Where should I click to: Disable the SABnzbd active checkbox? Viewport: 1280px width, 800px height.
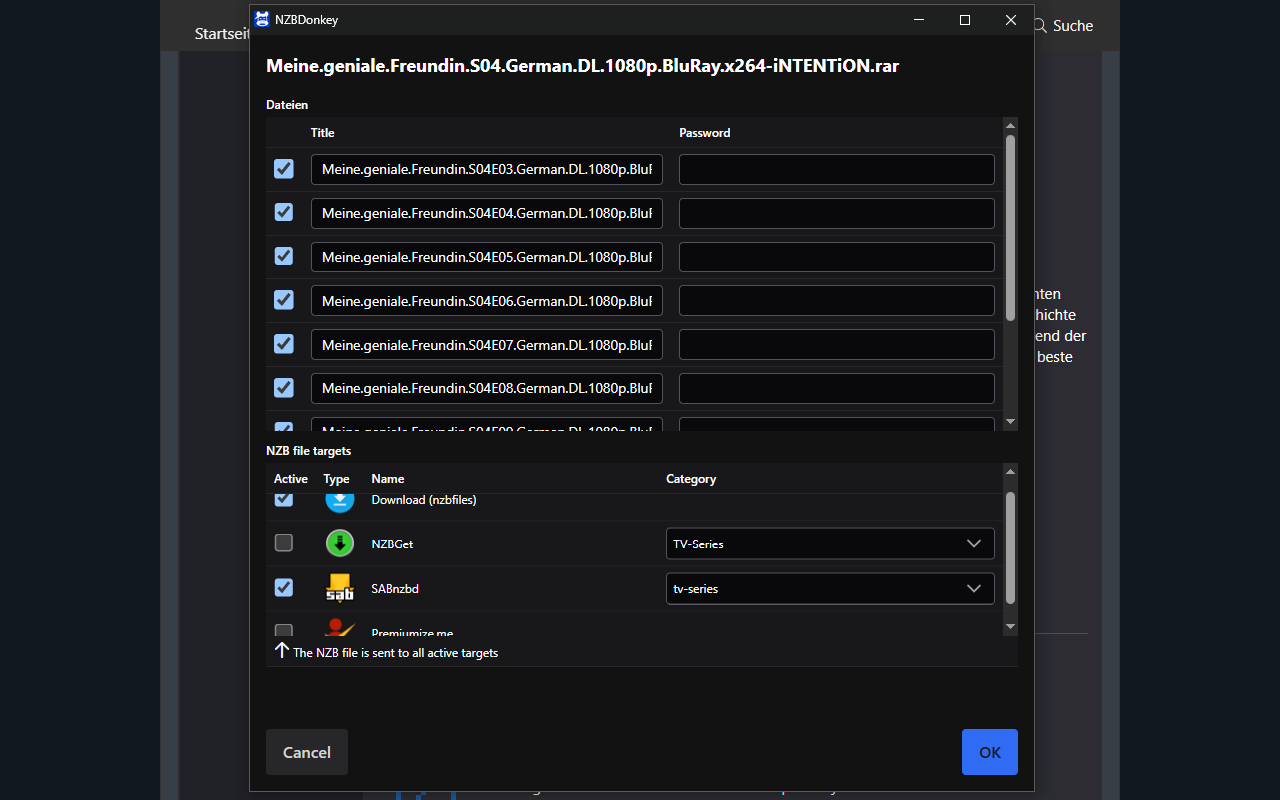[283, 587]
